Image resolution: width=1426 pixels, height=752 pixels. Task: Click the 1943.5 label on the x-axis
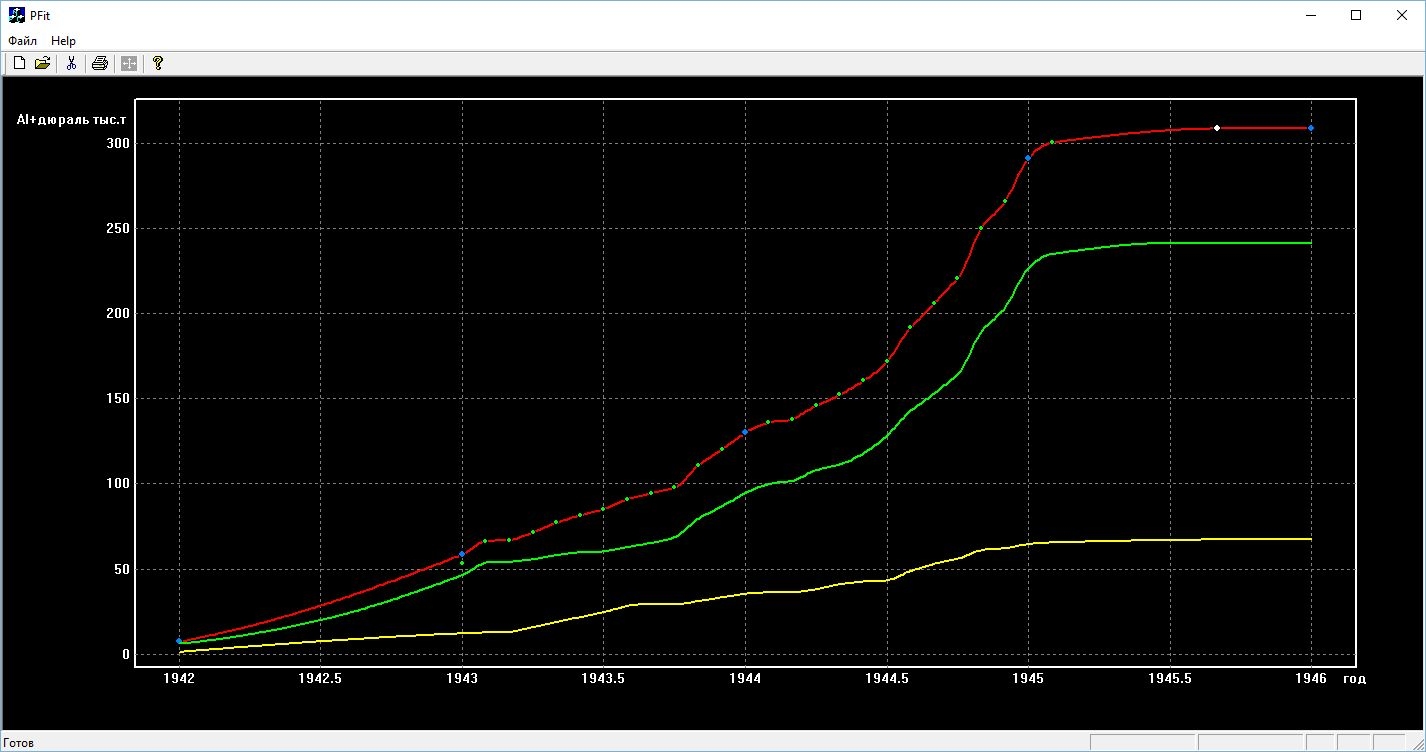tap(603, 678)
